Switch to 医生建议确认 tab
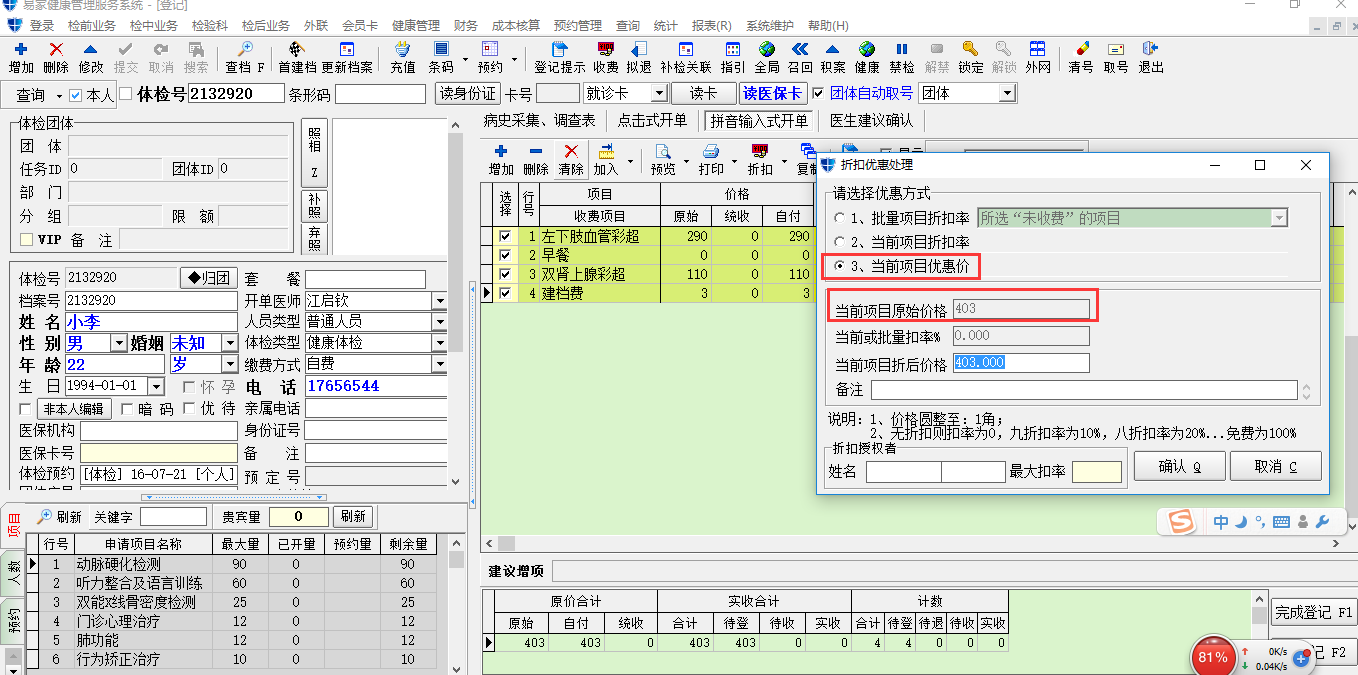Viewport: 1358px width, 675px height. (871, 120)
